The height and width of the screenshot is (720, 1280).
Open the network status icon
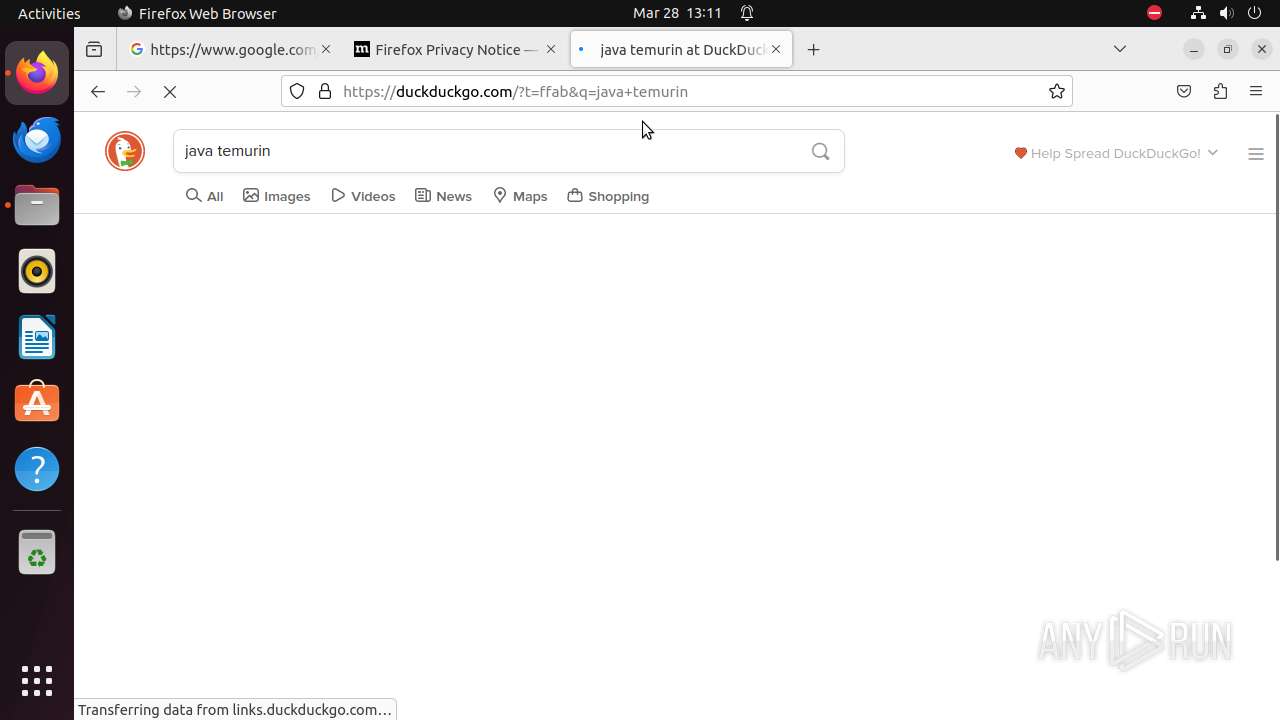tap(1198, 13)
